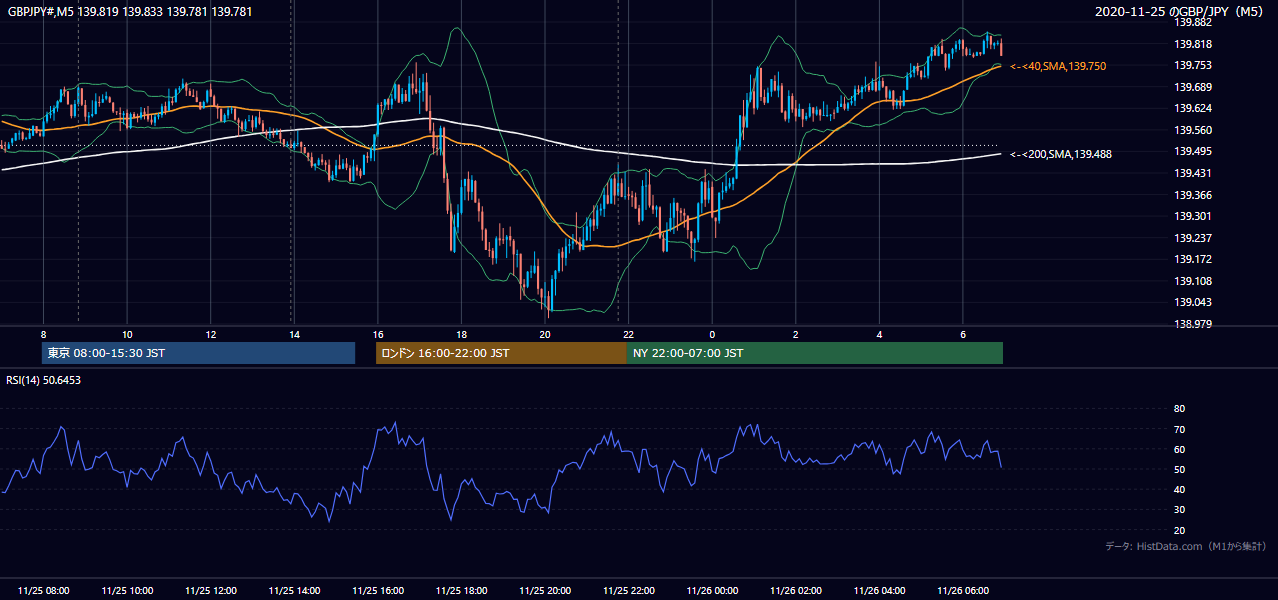Click the RSI axis level 70
Image resolution: width=1278 pixels, height=600 pixels.
1179,429
